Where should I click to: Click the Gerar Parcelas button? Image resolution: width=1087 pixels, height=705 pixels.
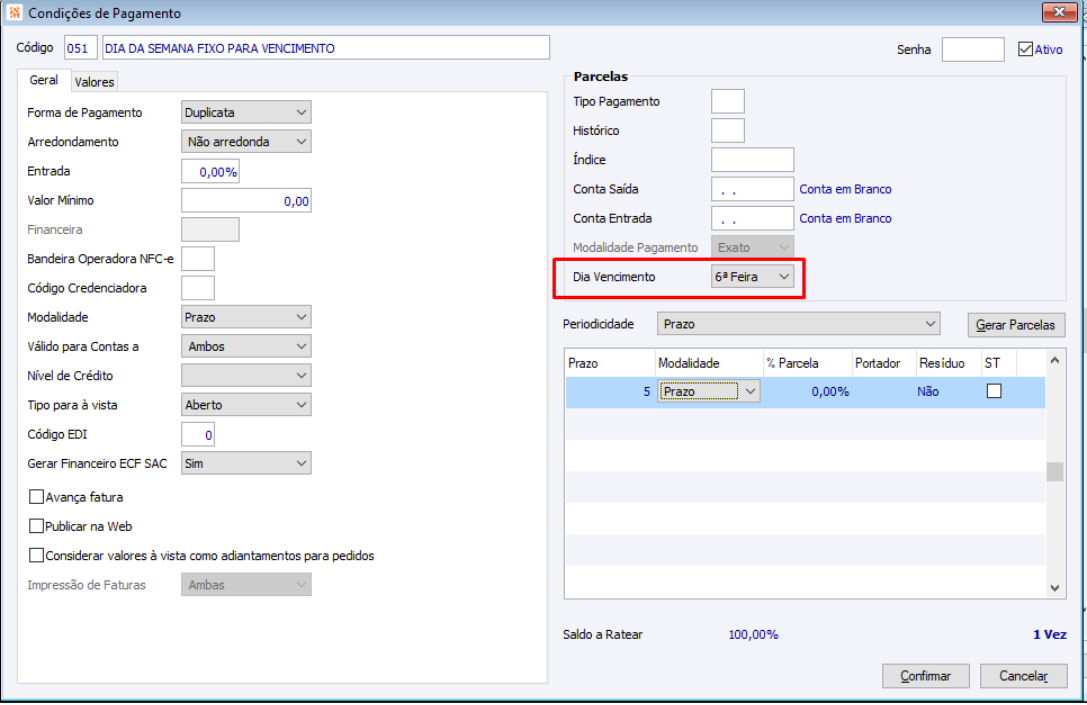point(1016,325)
